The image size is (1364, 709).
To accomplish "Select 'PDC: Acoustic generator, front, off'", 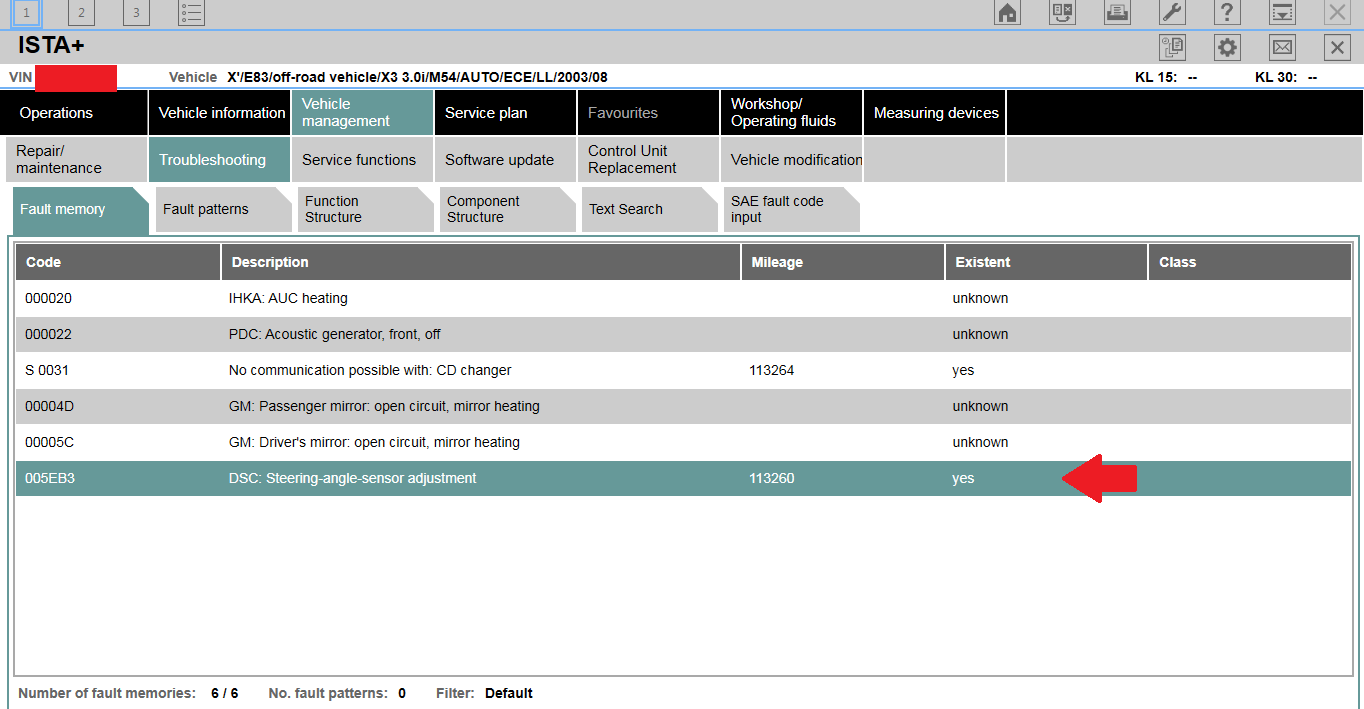I will 335,335.
